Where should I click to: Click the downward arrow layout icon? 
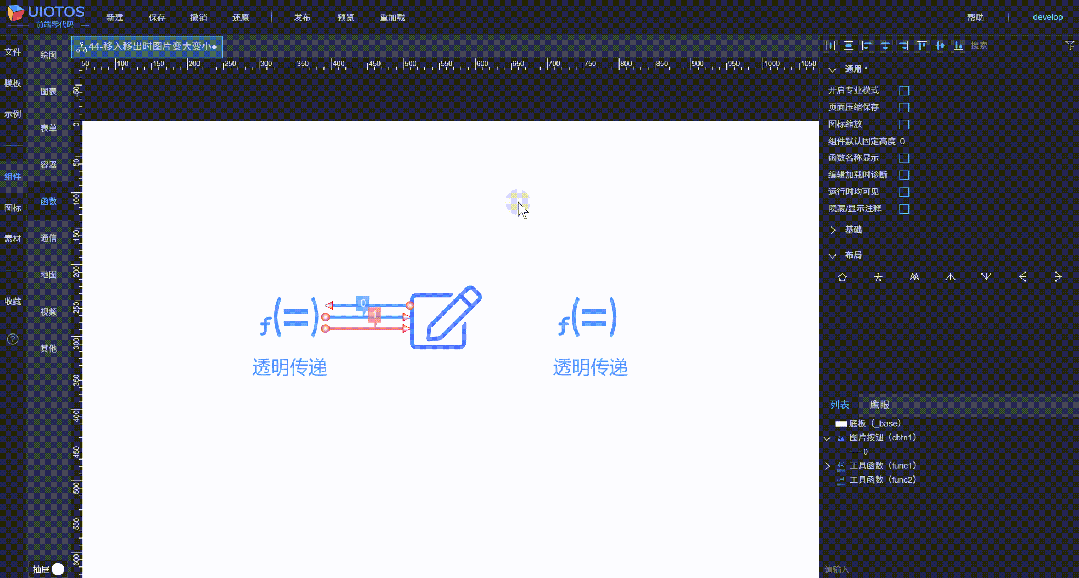tap(987, 277)
